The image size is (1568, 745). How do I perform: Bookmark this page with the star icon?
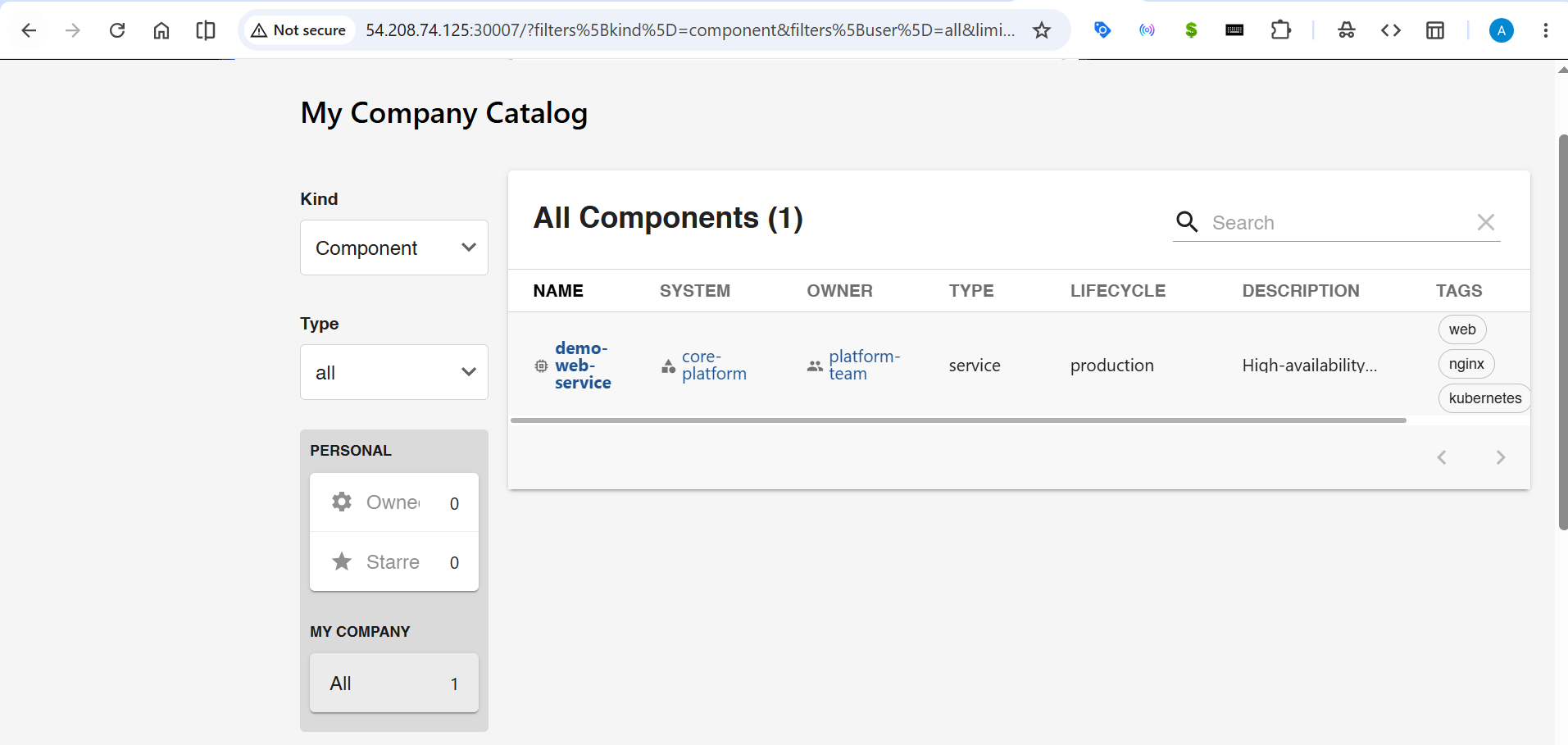[x=1041, y=30]
